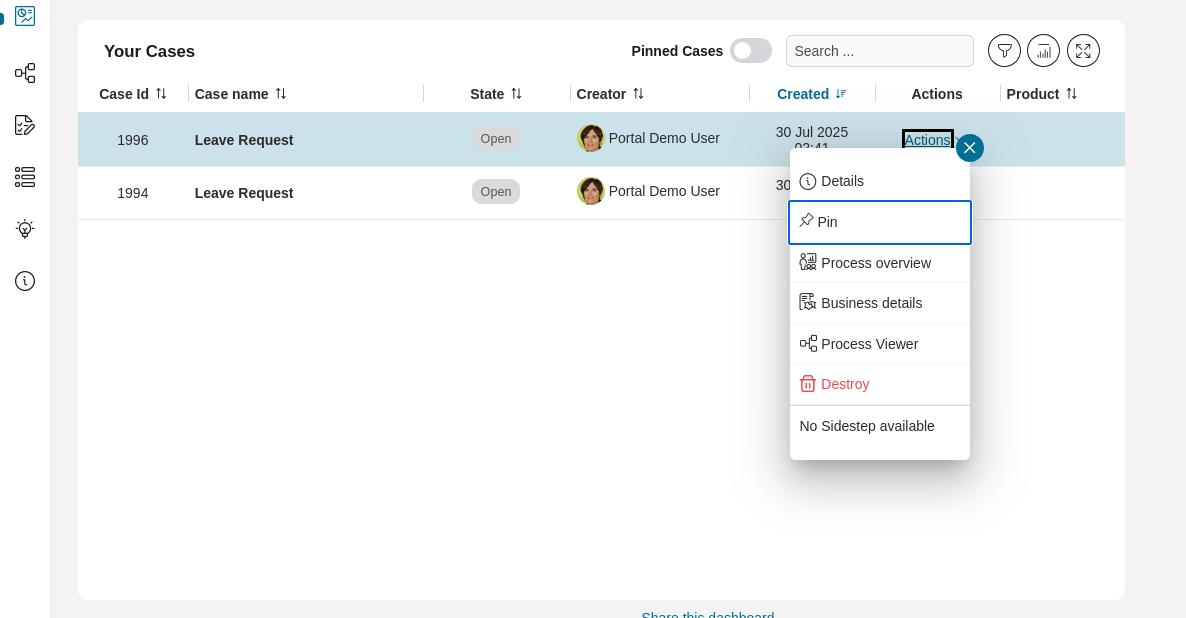Click inside the Search field
Image resolution: width=1186 pixels, height=618 pixels.
879,50
